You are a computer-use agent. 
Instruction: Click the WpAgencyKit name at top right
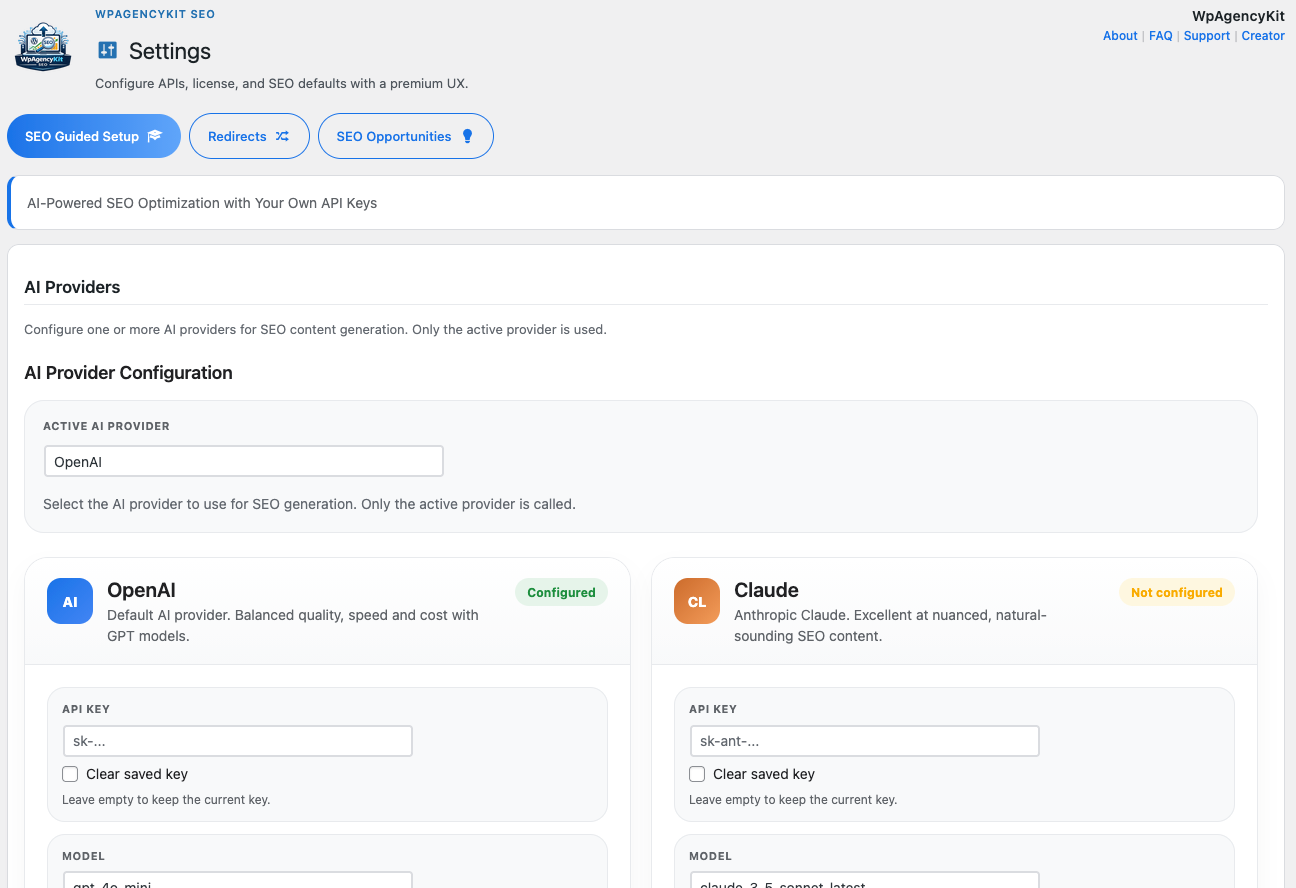(x=1238, y=16)
